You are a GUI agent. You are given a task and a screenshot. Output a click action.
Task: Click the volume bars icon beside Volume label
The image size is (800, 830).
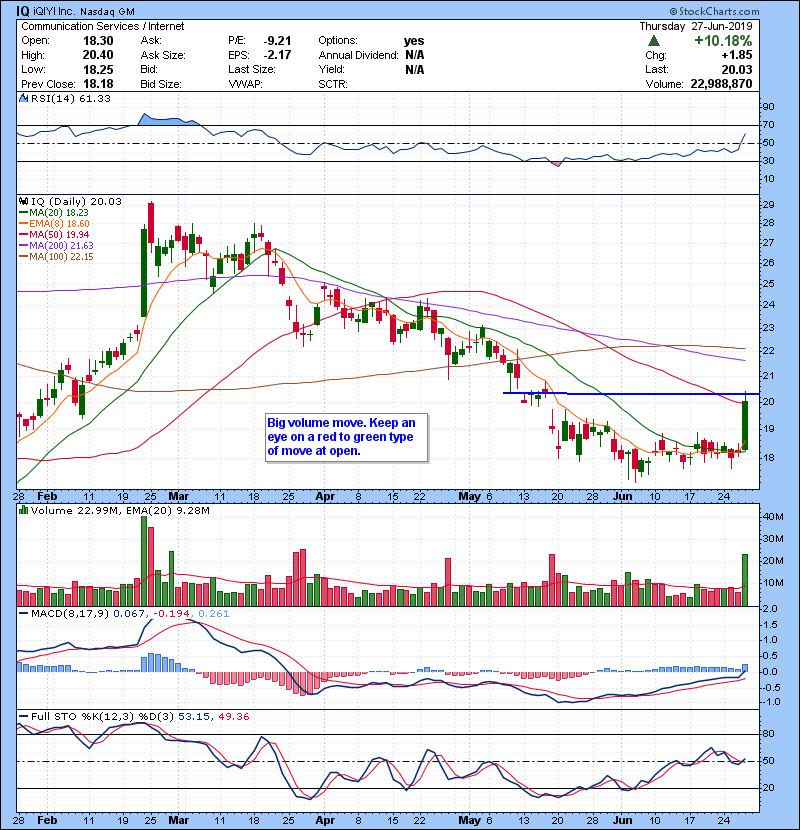click(23, 510)
